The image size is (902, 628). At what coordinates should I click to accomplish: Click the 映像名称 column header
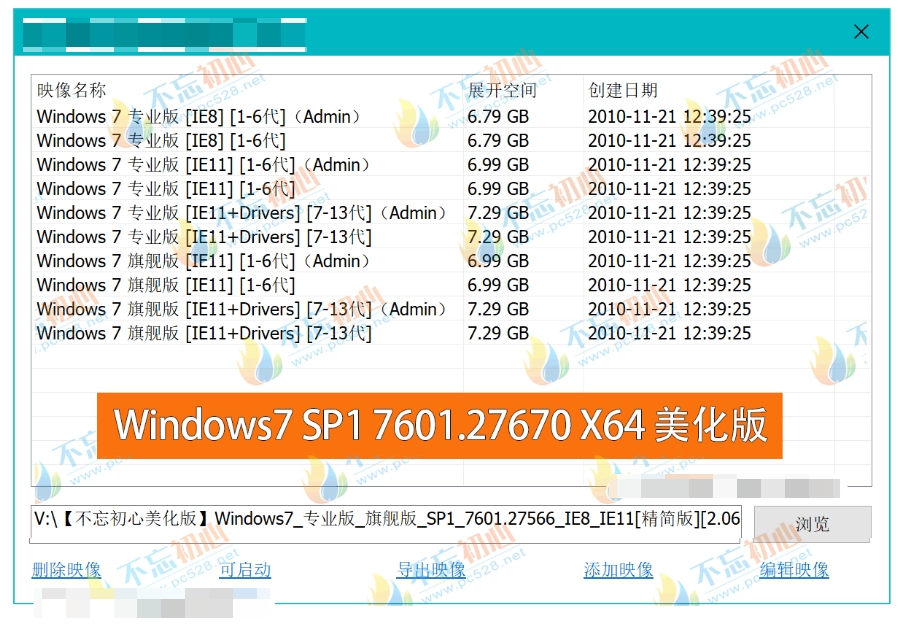pyautogui.click(x=71, y=90)
